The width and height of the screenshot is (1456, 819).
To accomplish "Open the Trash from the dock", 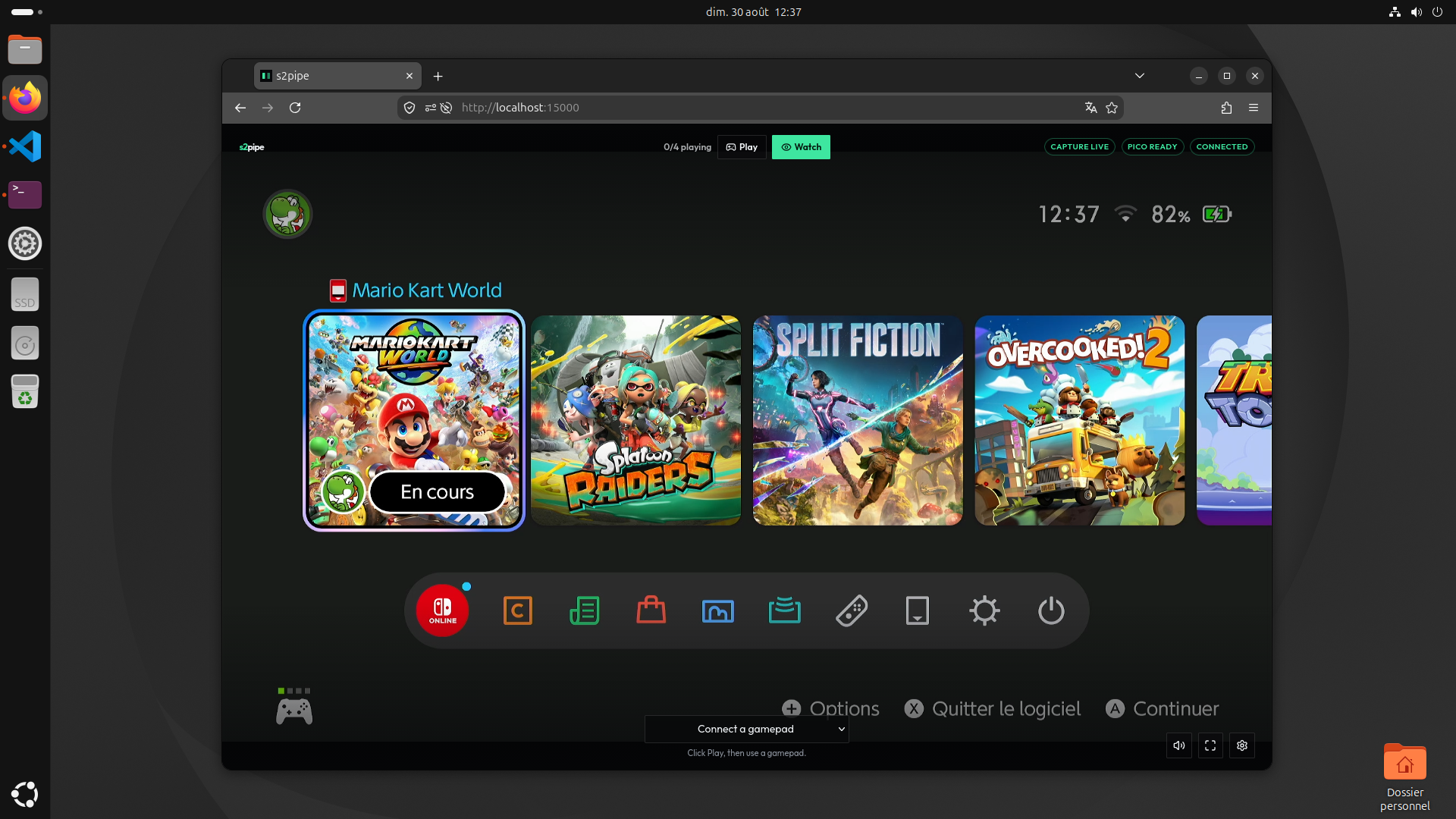I will pos(25,391).
